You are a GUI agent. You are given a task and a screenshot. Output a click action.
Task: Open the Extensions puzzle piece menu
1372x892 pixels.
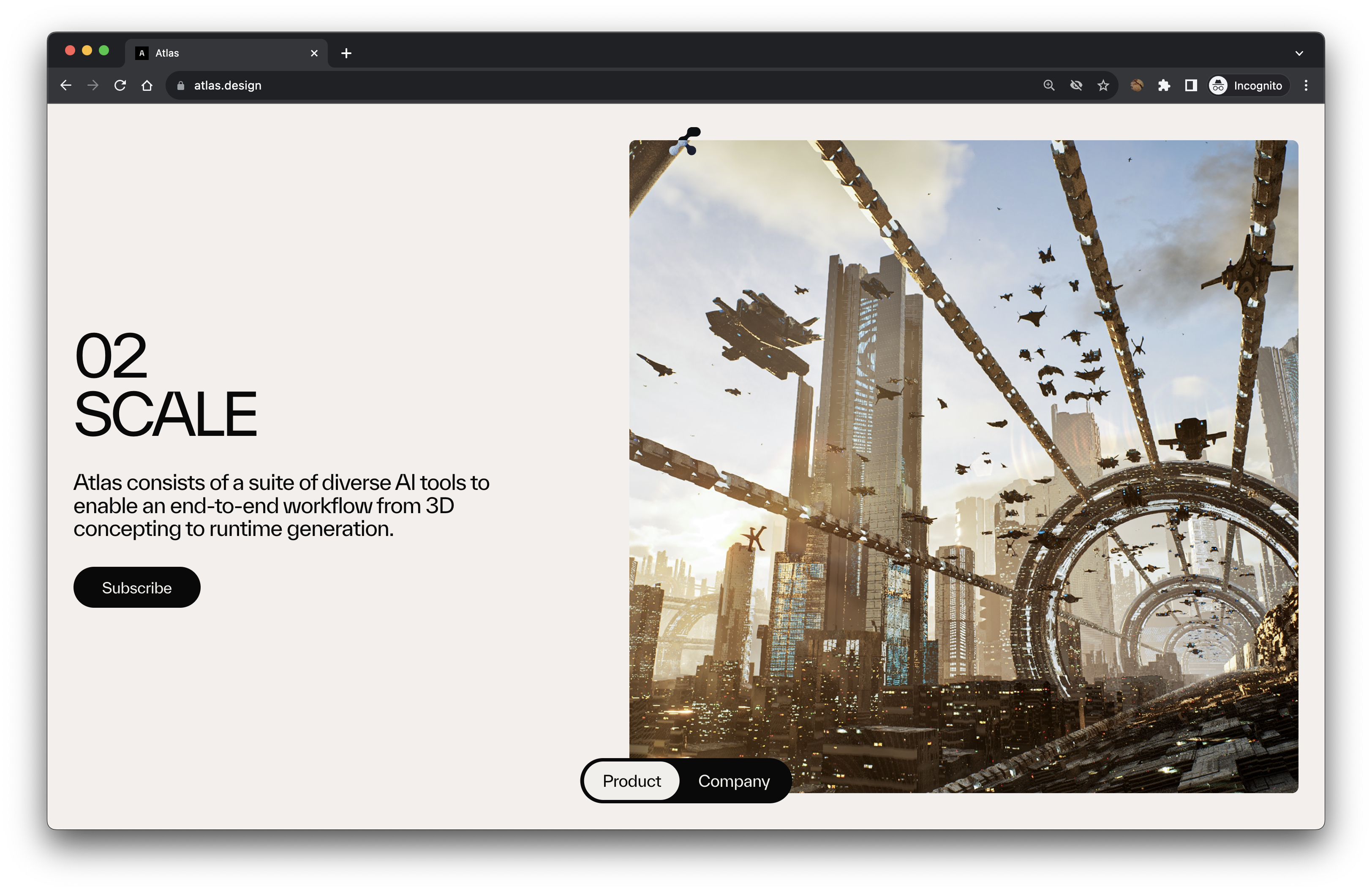click(x=1163, y=85)
